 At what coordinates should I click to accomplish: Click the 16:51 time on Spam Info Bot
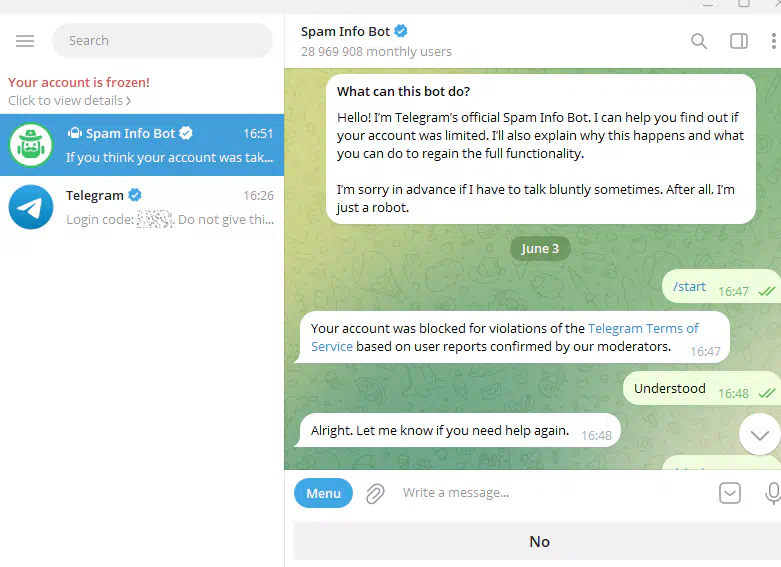(x=258, y=134)
